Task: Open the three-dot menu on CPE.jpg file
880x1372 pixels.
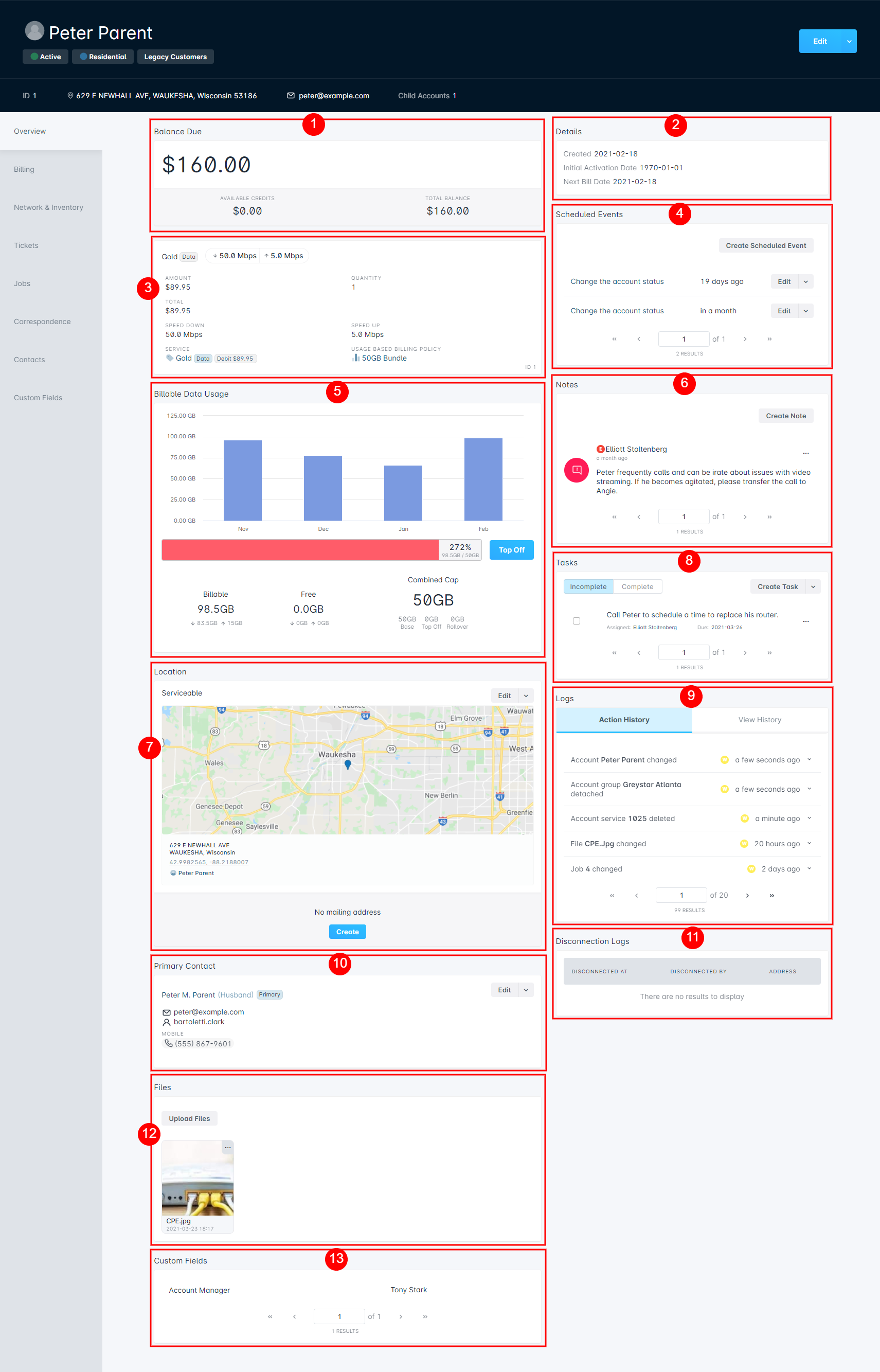Action: [x=227, y=1147]
